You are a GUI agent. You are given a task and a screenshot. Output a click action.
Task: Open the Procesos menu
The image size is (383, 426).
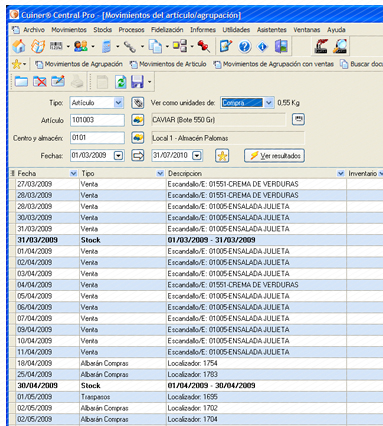tap(131, 30)
